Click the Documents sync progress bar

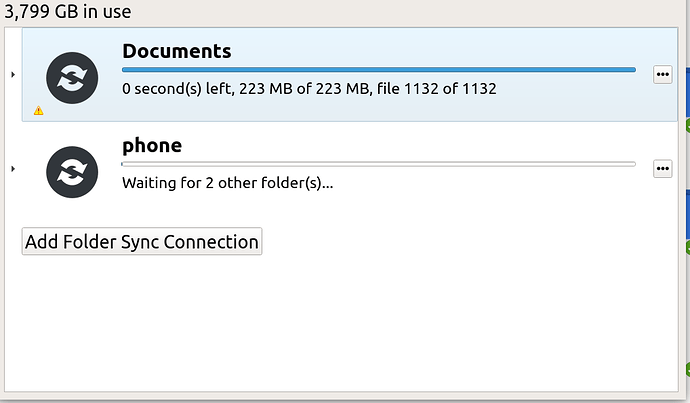[x=378, y=70]
